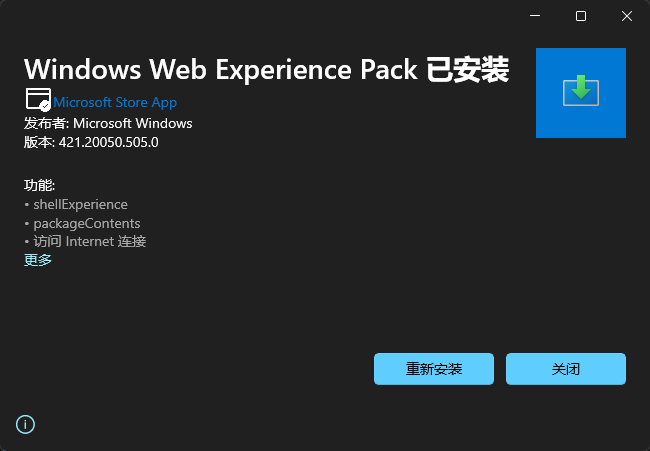This screenshot has height=451, width=650.
Task: Open the Microsoft Store App link
Action: click(x=115, y=102)
